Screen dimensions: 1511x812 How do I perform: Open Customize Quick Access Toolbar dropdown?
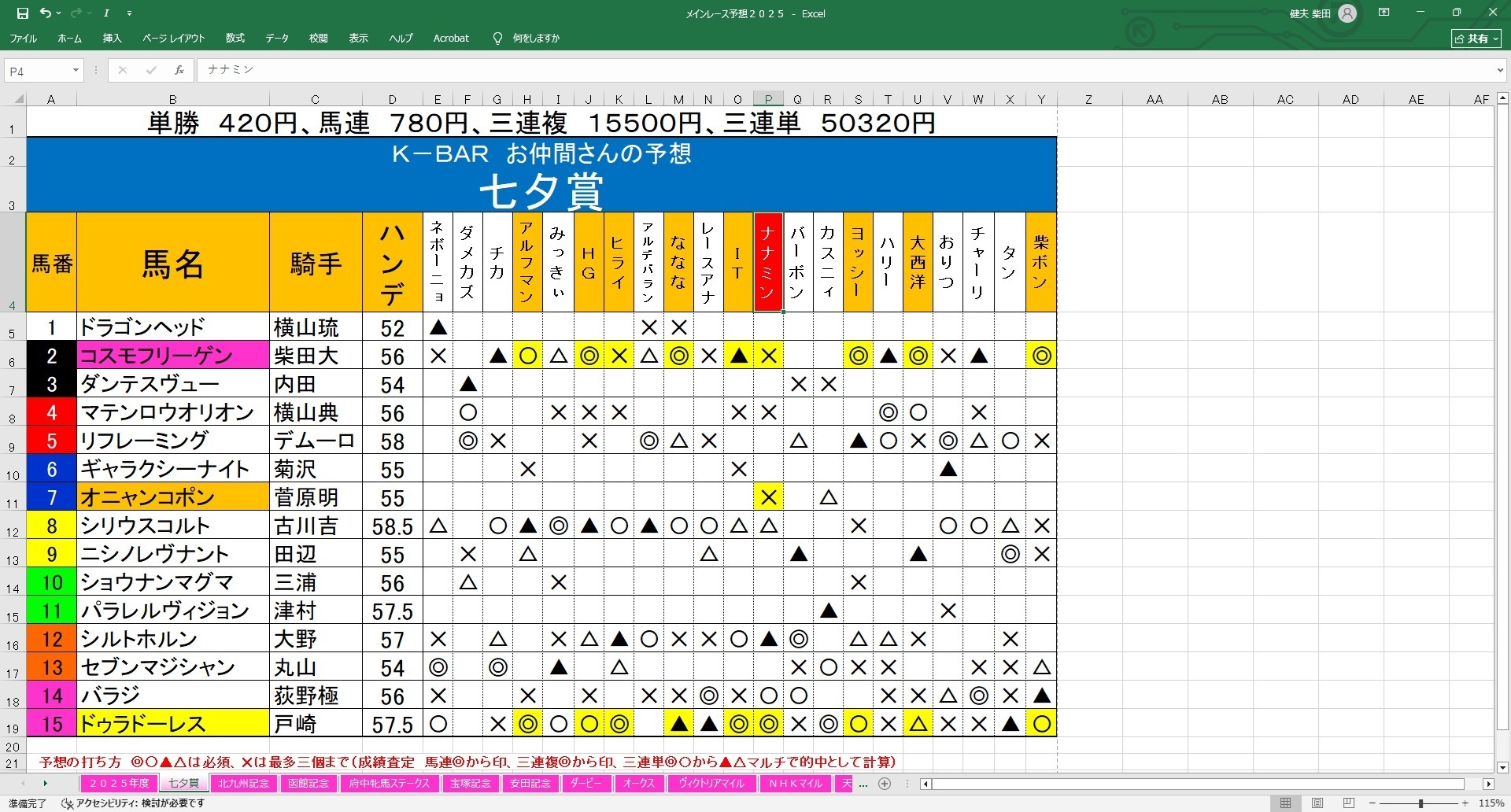(x=130, y=13)
